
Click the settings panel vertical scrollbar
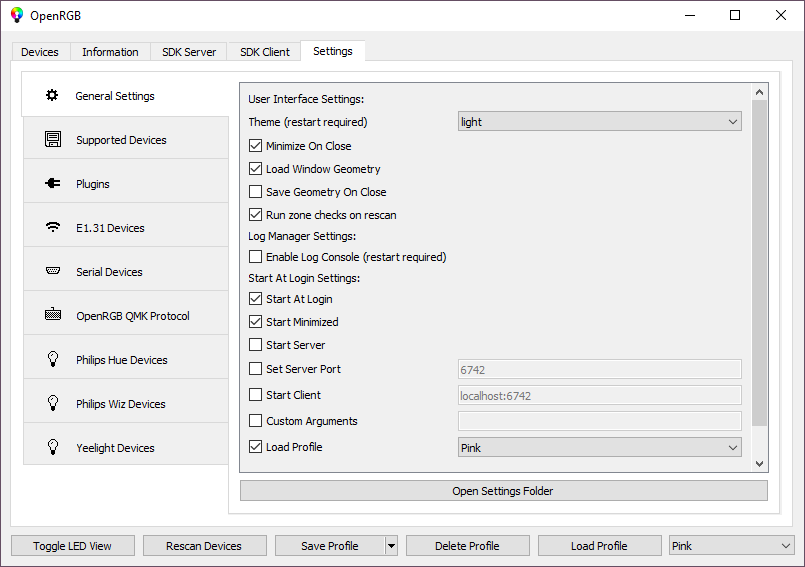coord(759,260)
